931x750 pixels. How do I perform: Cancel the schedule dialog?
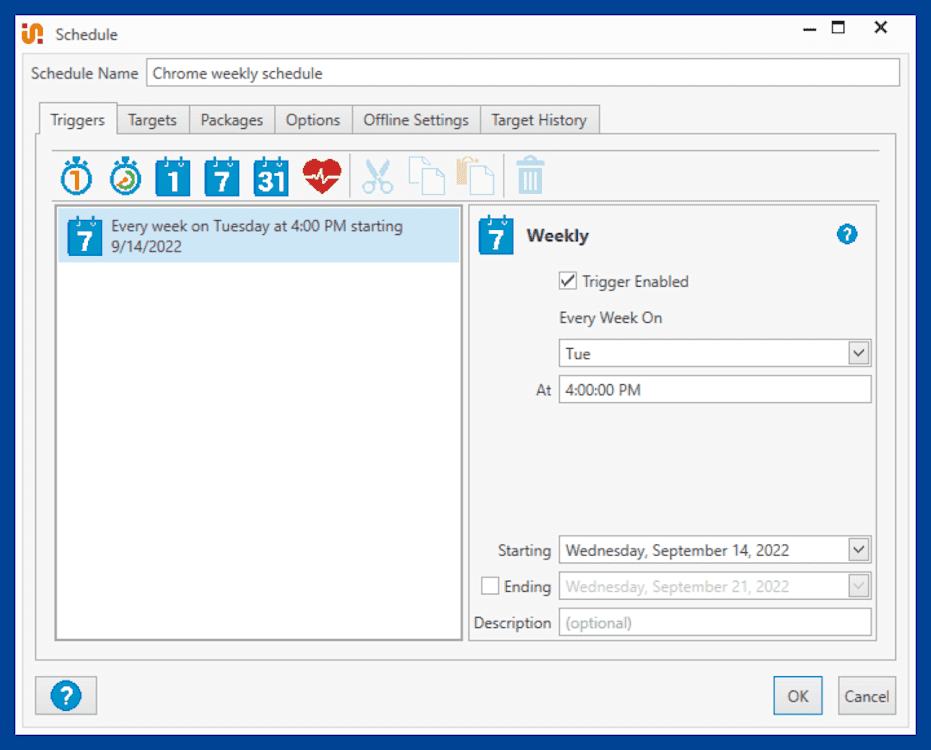click(x=866, y=695)
